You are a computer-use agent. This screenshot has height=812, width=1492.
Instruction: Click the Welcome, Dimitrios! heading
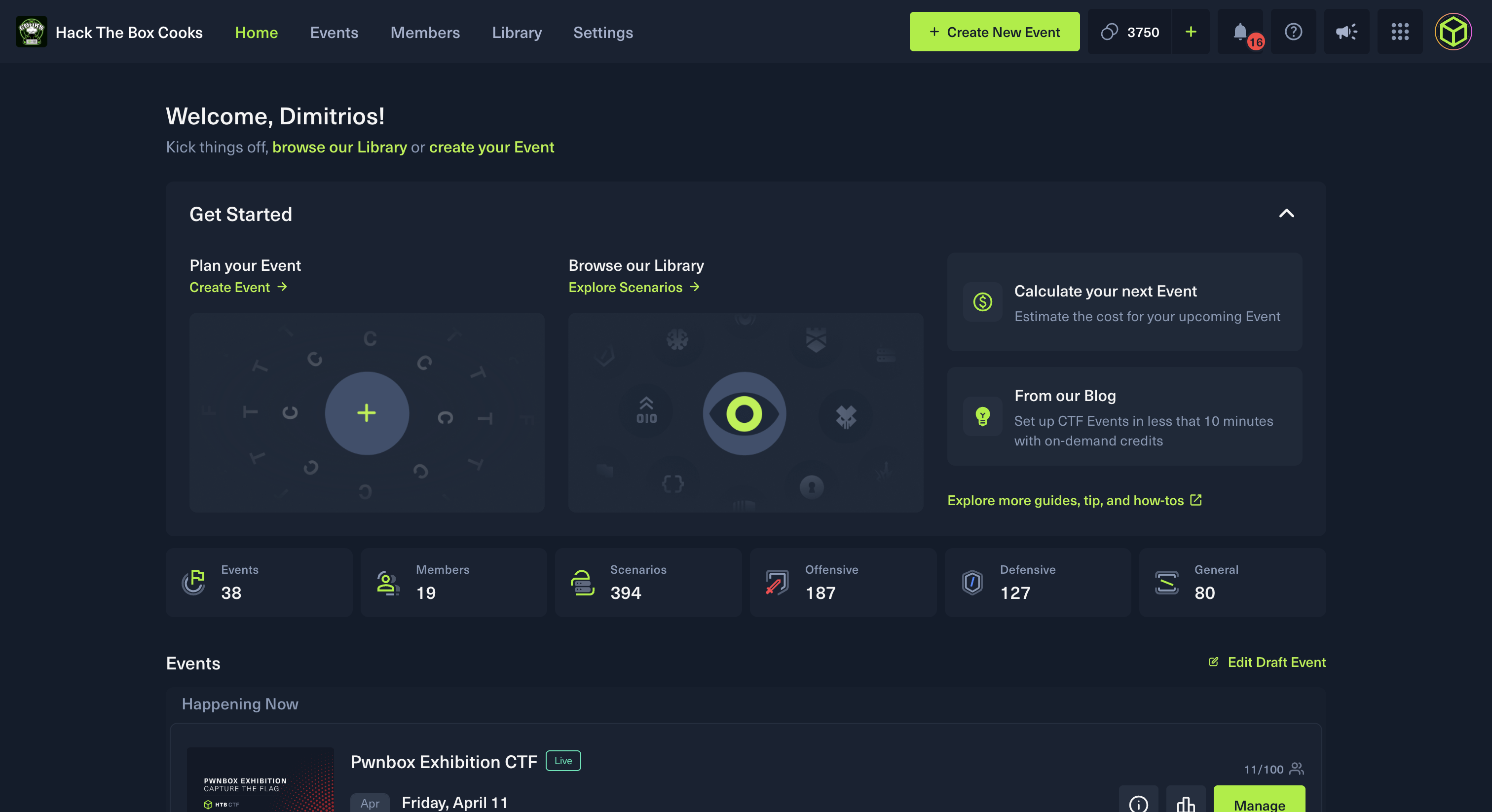[275, 116]
